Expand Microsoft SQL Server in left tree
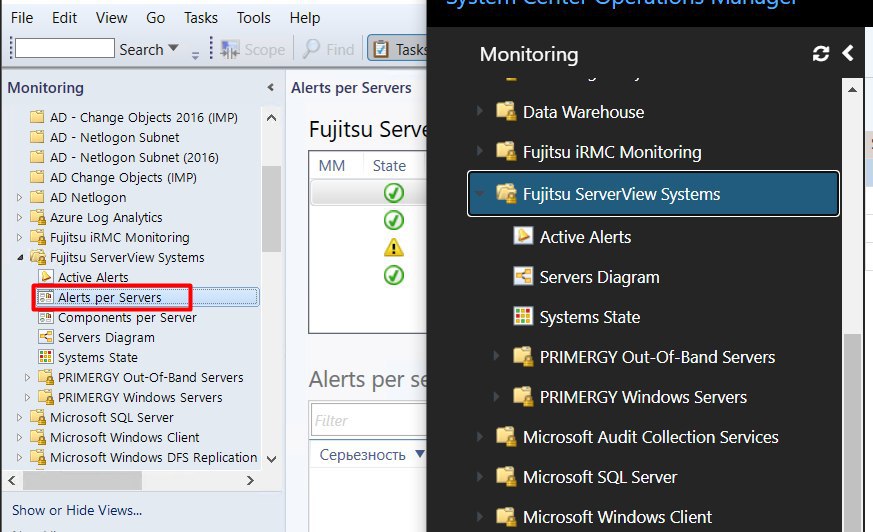873x532 pixels. (x=19, y=417)
